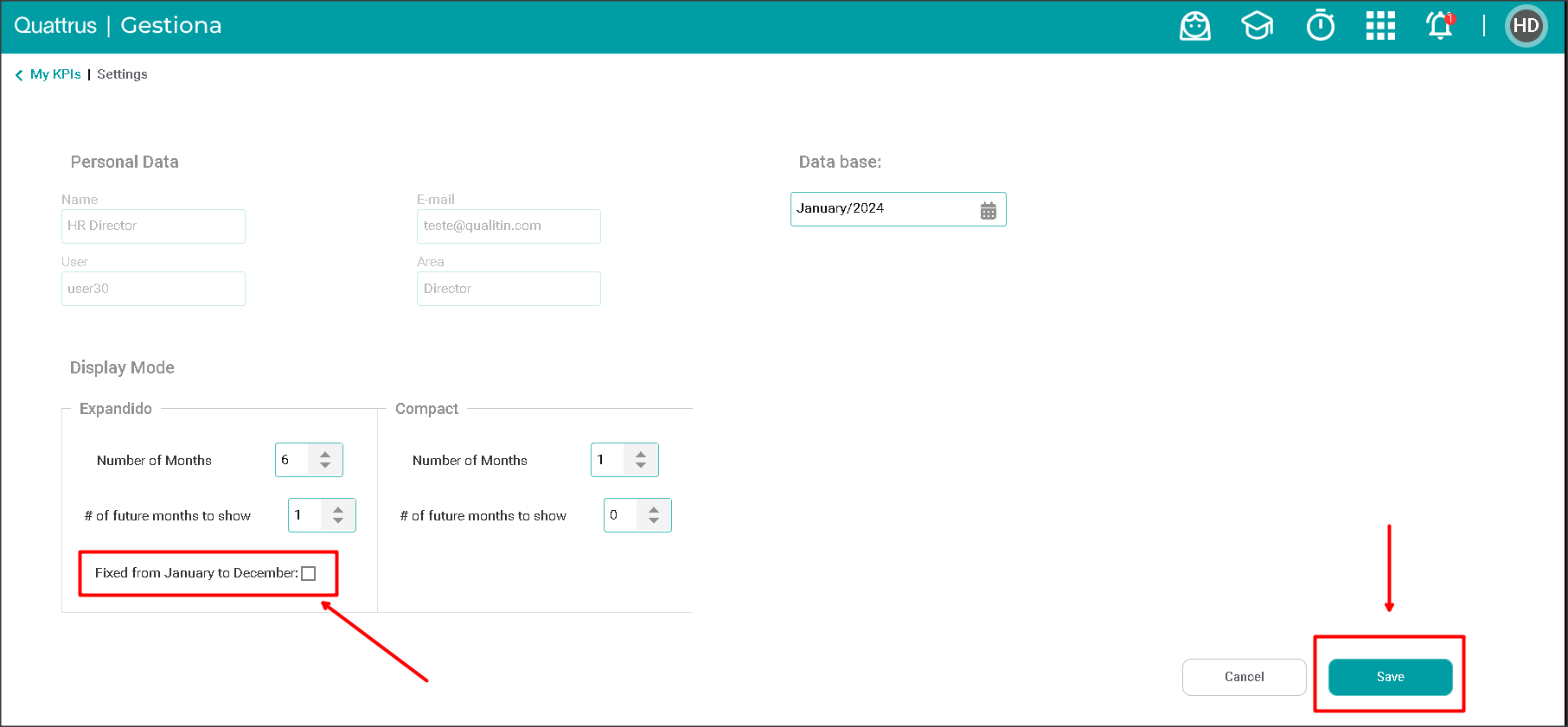The width and height of the screenshot is (1568, 727).
Task: Decrease Compact Number of Months value
Action: tap(641, 466)
